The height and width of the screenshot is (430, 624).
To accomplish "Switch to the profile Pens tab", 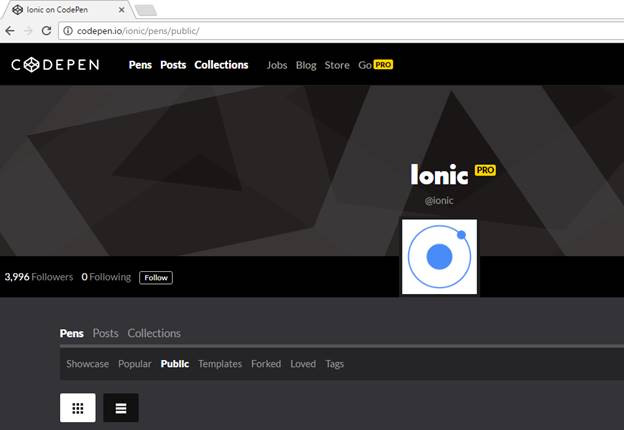I will point(72,333).
